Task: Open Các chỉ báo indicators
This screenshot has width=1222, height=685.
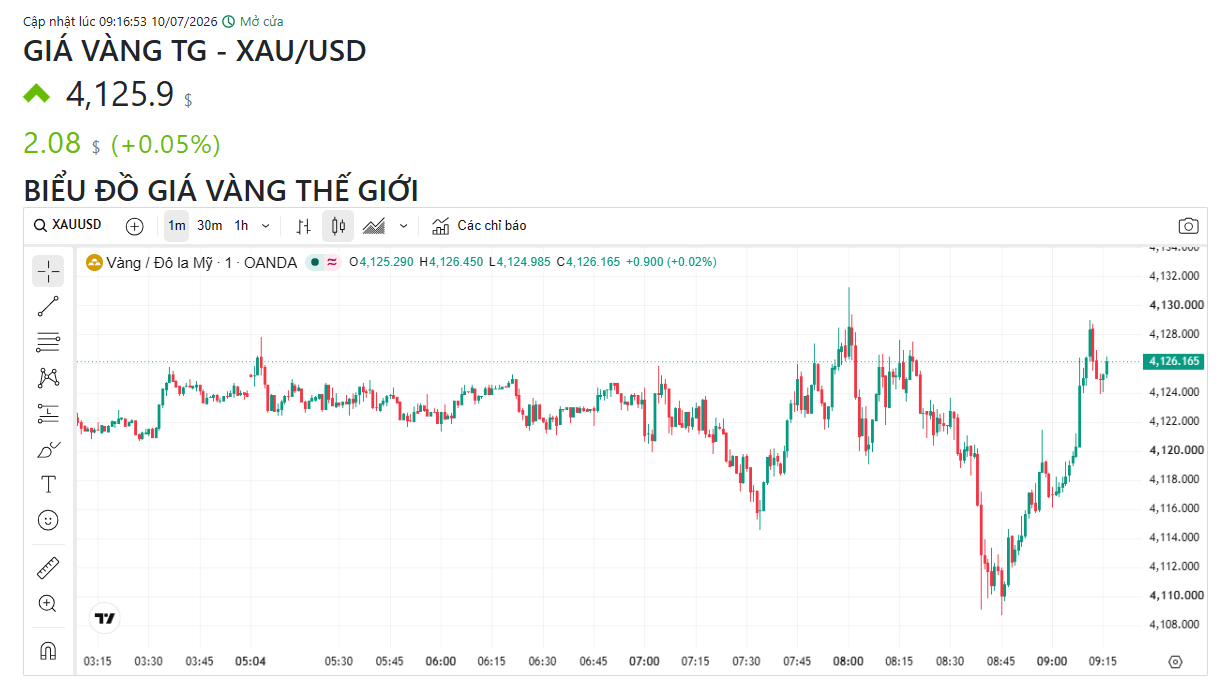Action: (x=479, y=226)
